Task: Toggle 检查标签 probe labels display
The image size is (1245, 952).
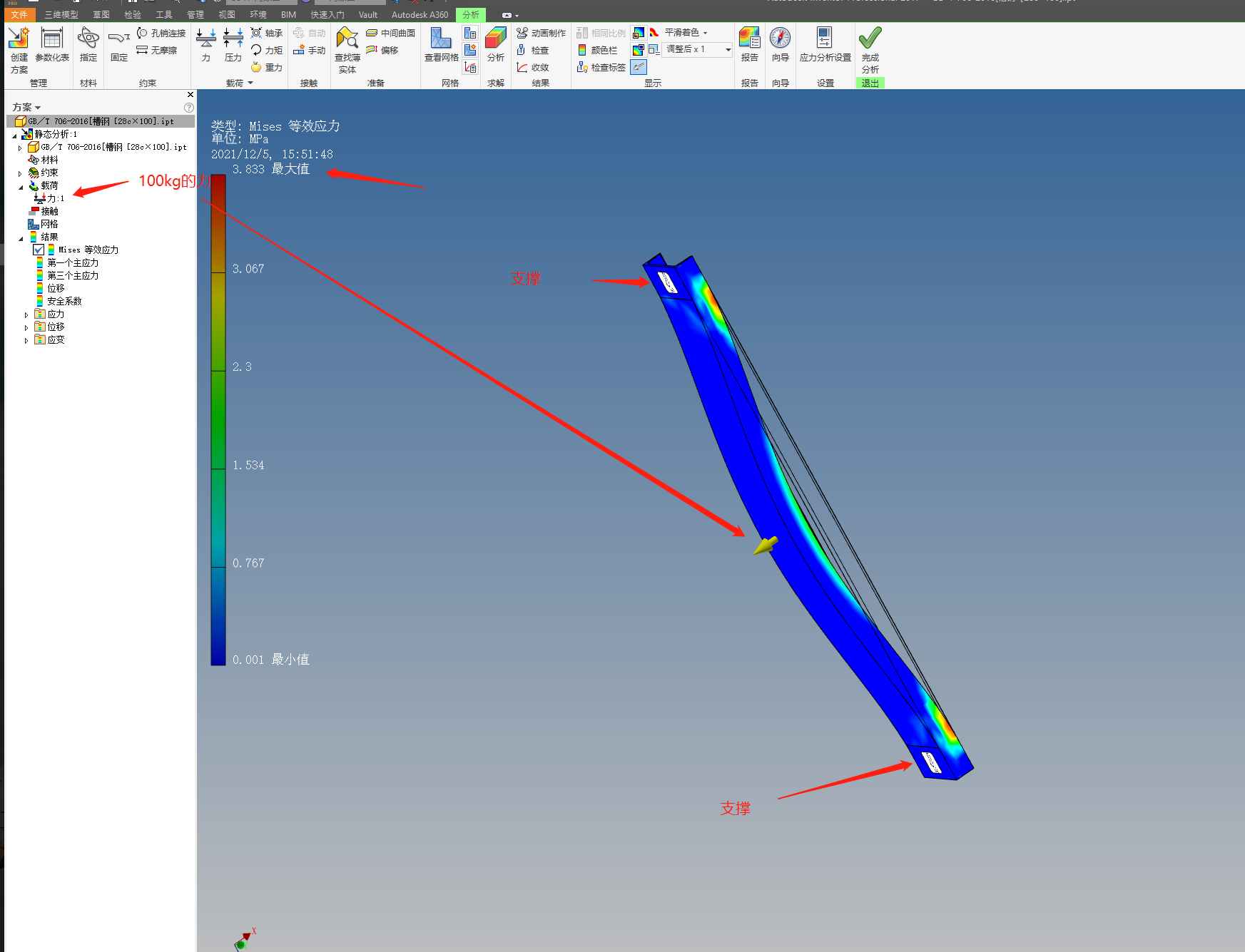Action: pos(601,67)
